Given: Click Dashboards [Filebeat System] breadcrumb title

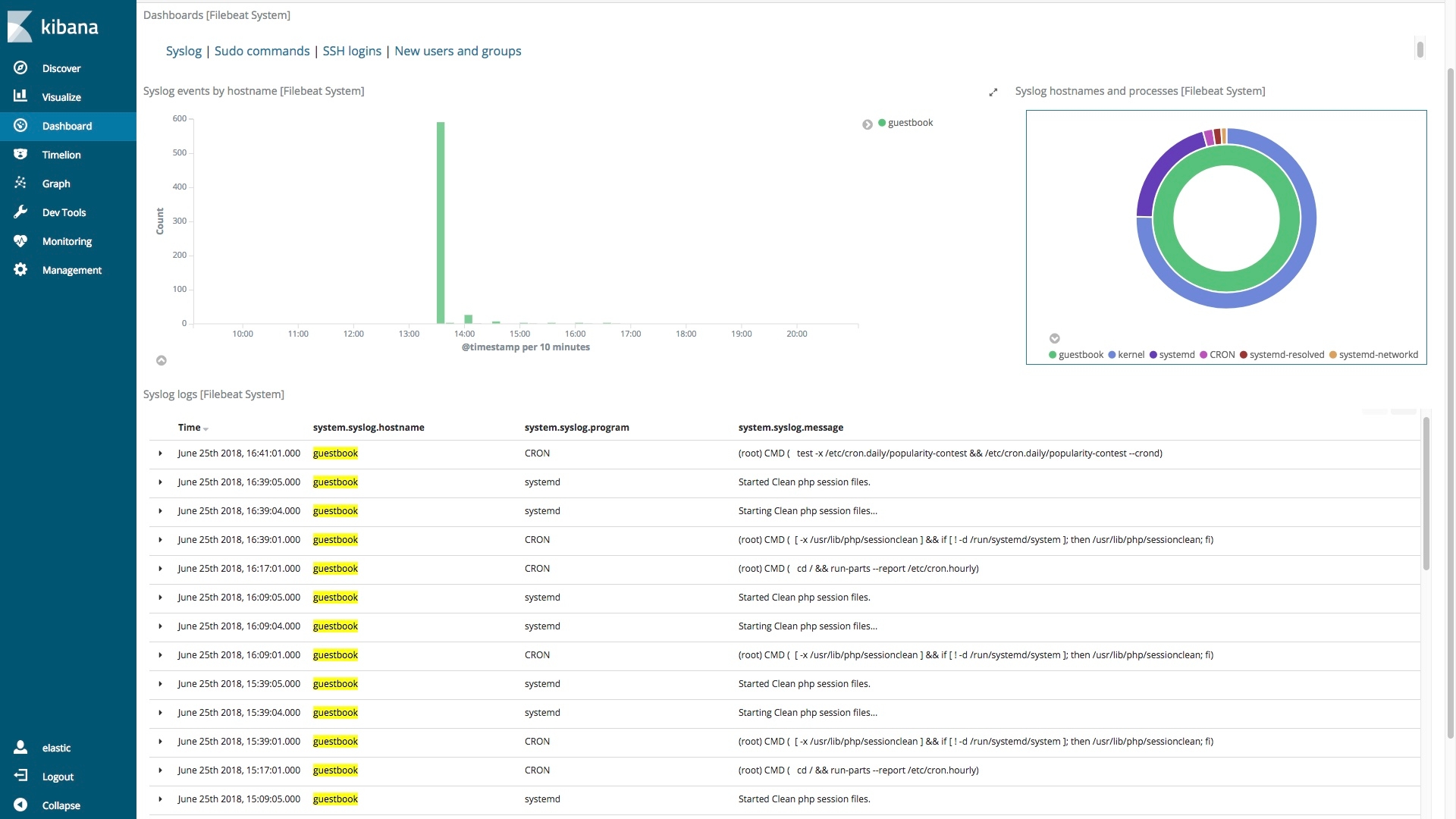Looking at the screenshot, I should tap(217, 15).
